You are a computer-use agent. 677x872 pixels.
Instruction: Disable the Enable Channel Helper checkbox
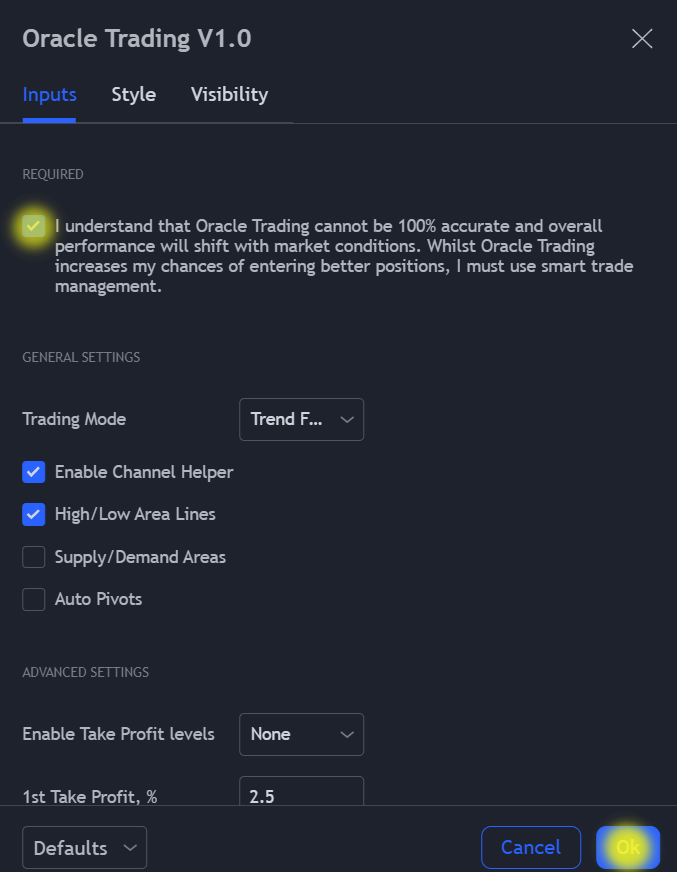[x=34, y=472]
